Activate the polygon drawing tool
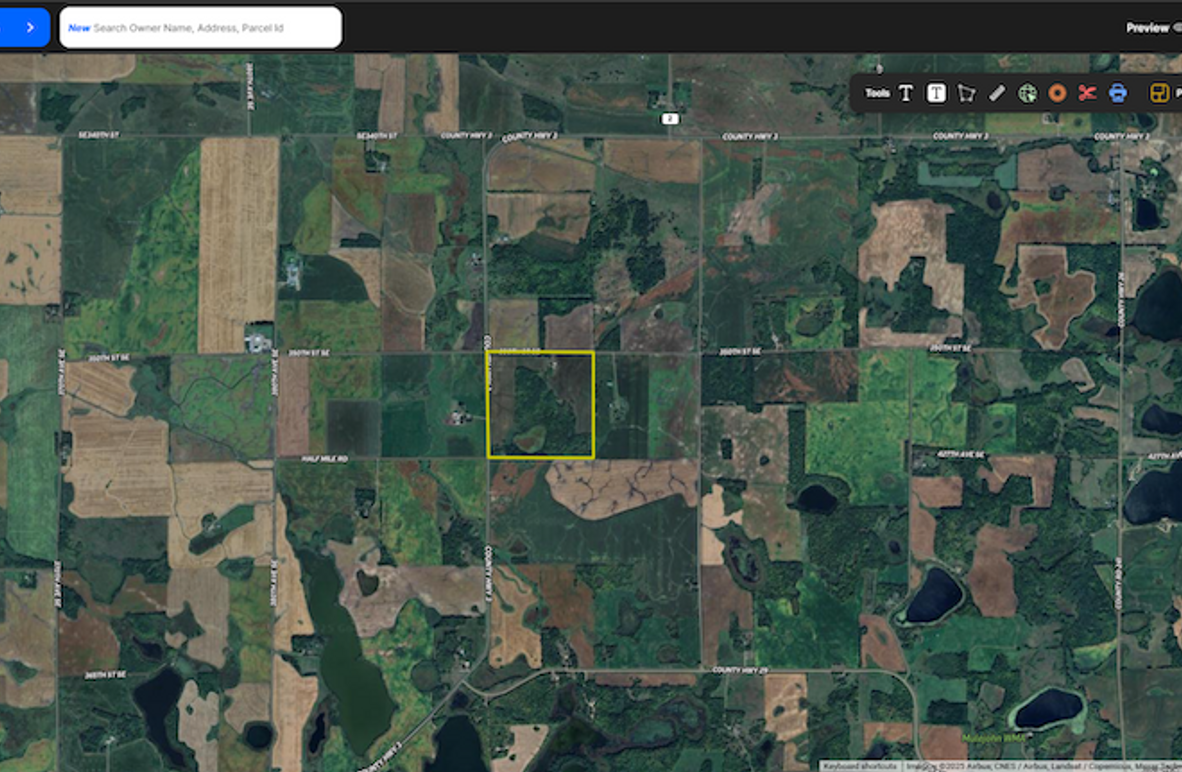The image size is (1182, 772). click(966, 93)
